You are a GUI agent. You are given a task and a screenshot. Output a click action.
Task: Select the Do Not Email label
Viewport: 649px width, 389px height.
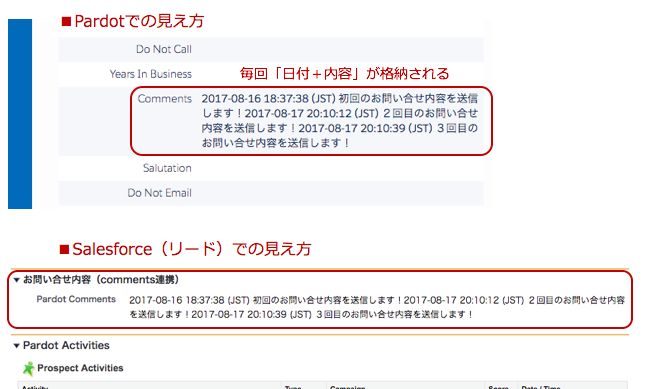159,193
